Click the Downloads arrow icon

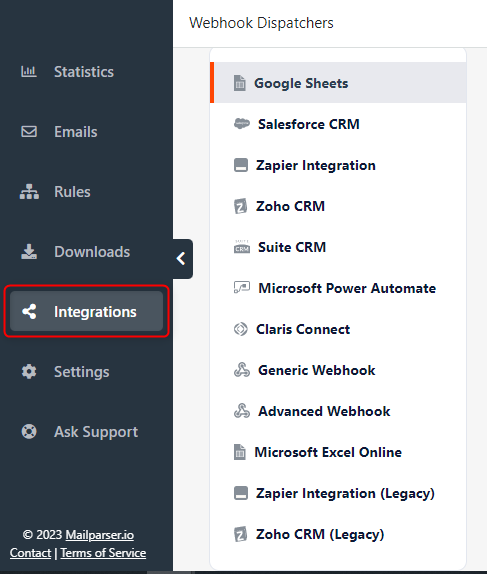click(29, 251)
